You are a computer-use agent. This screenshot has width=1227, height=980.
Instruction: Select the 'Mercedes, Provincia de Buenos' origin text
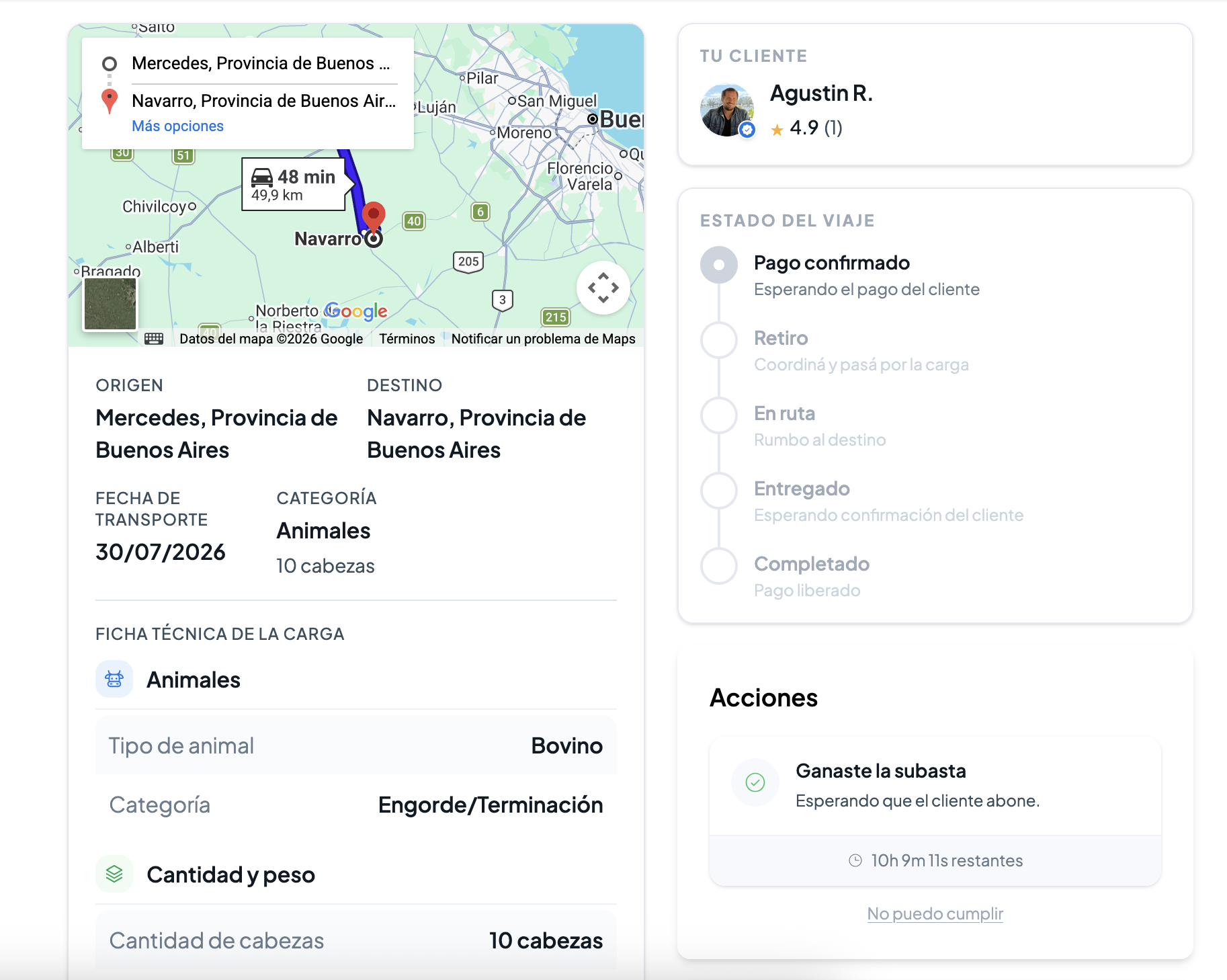261,63
